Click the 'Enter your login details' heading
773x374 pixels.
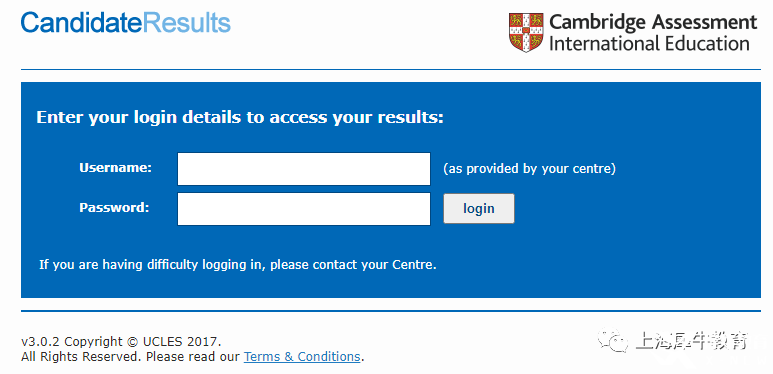(240, 118)
